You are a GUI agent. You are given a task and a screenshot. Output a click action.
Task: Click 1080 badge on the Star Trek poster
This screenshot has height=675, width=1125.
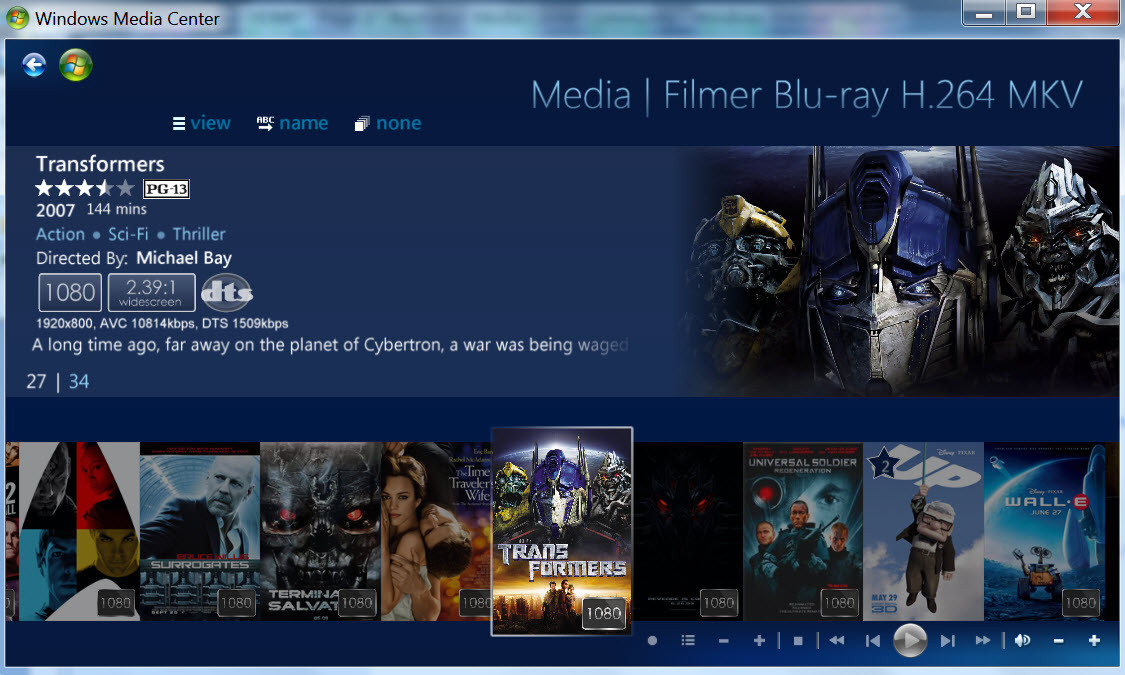click(x=115, y=603)
